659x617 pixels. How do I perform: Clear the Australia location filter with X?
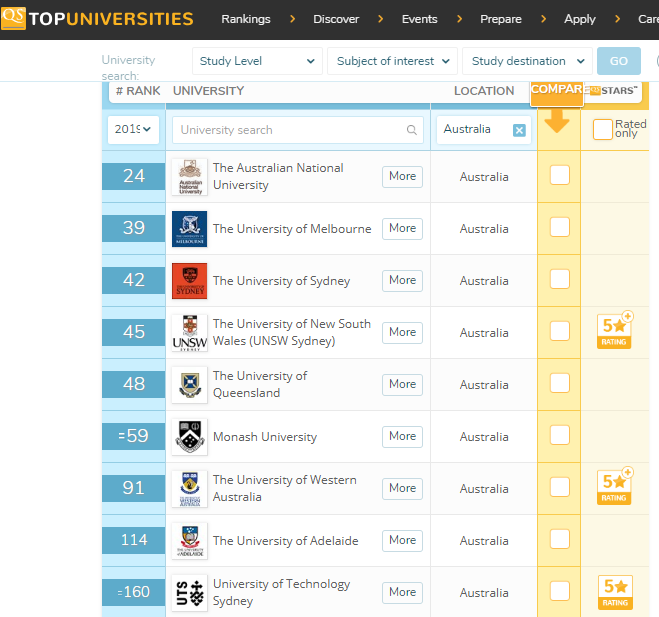(x=519, y=130)
